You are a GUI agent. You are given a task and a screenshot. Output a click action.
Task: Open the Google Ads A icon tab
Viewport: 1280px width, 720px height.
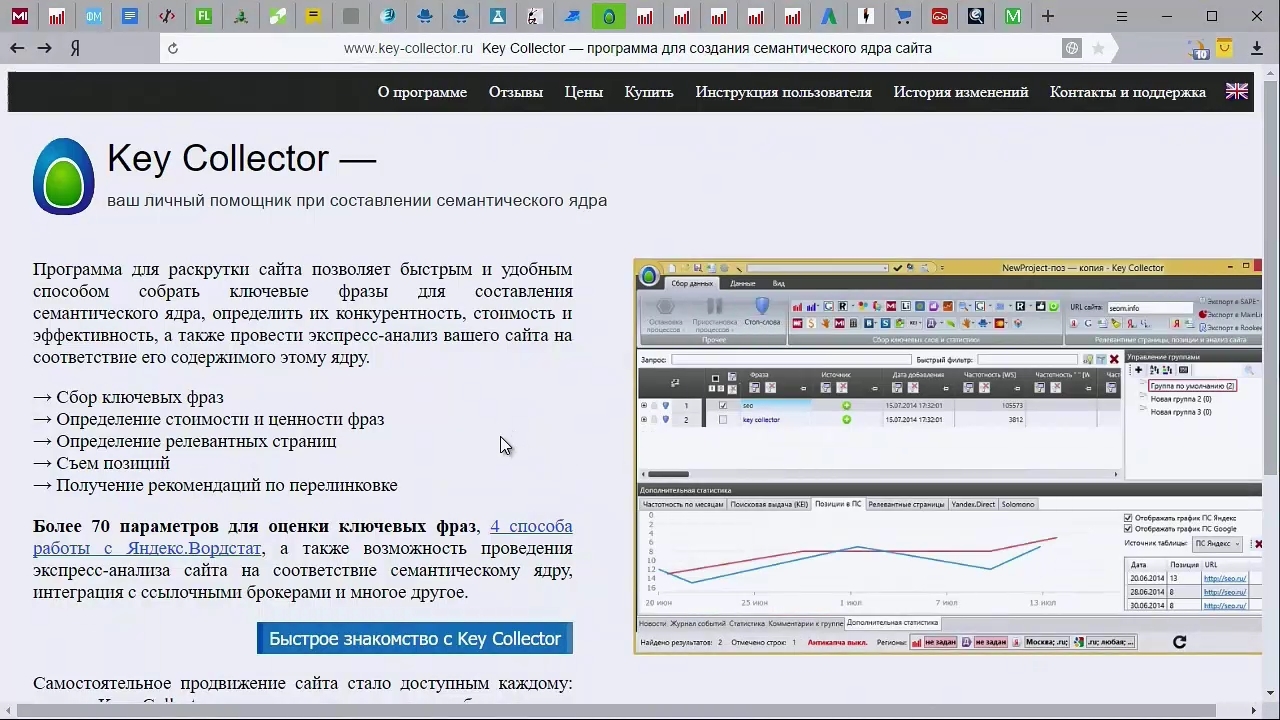point(829,16)
